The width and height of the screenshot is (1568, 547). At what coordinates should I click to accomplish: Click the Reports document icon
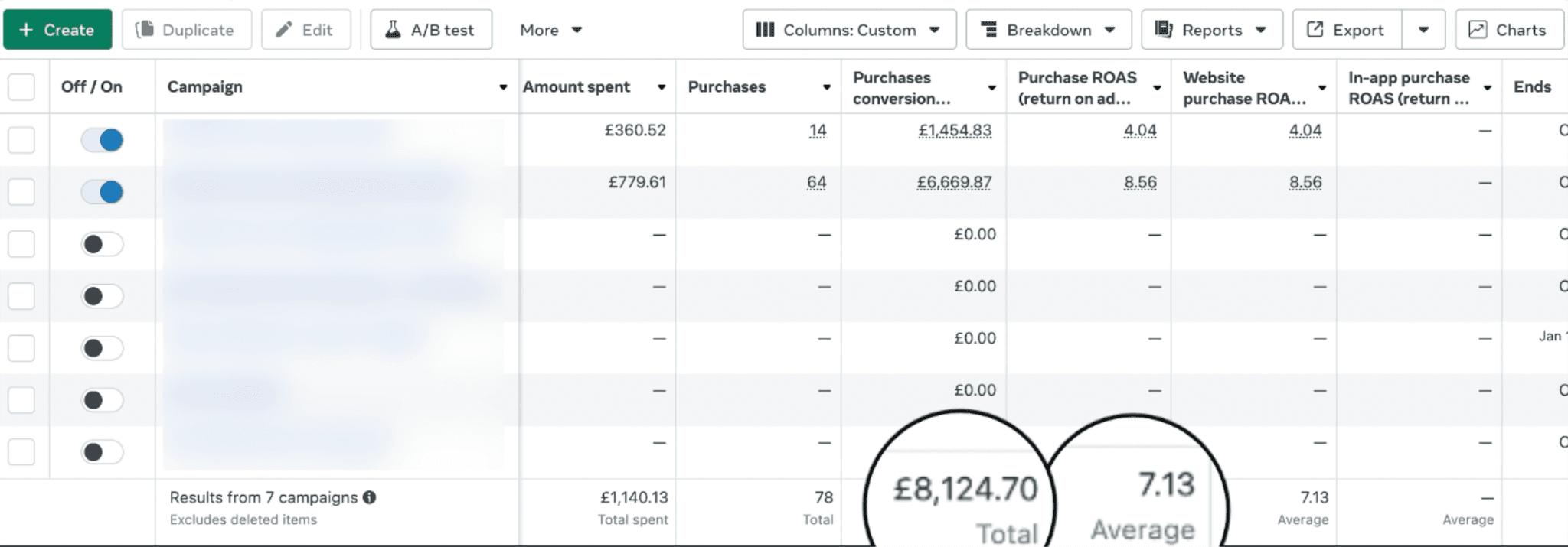pos(1164,30)
